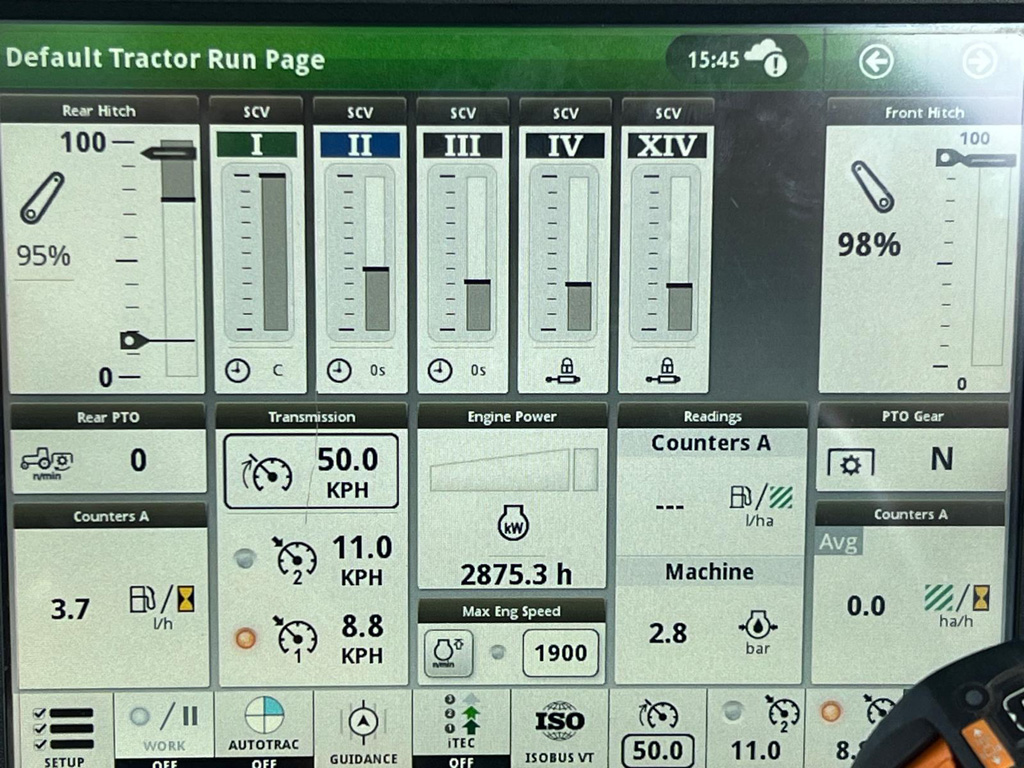Select the Rear PTO tractor icon

point(47,461)
